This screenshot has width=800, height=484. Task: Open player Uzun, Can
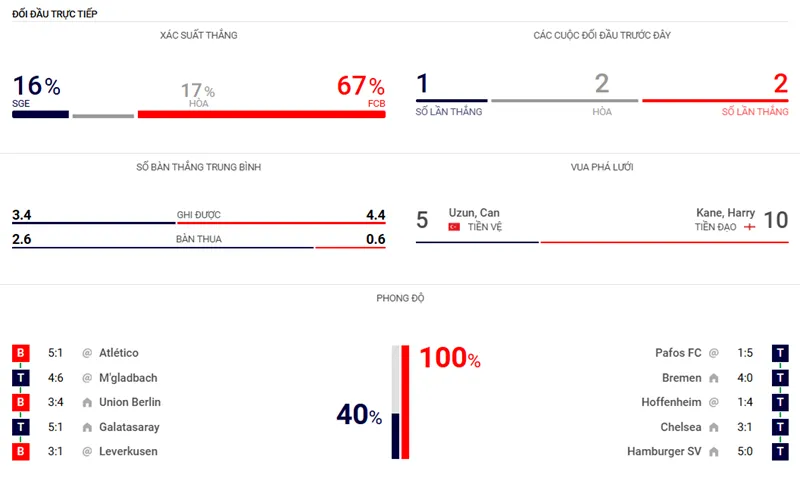474,213
